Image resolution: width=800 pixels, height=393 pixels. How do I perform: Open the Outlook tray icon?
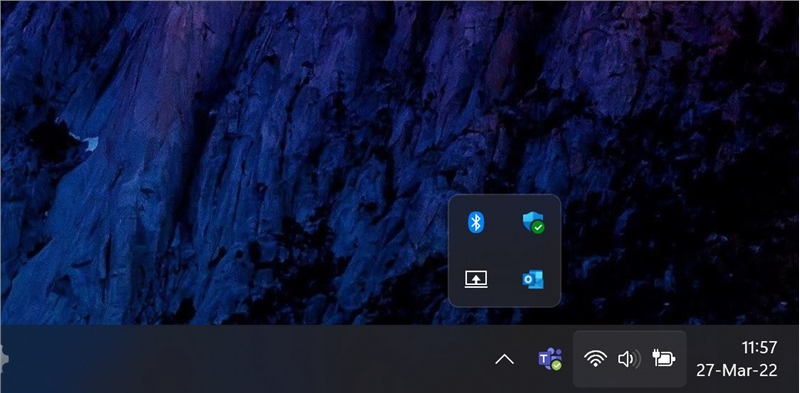(533, 279)
